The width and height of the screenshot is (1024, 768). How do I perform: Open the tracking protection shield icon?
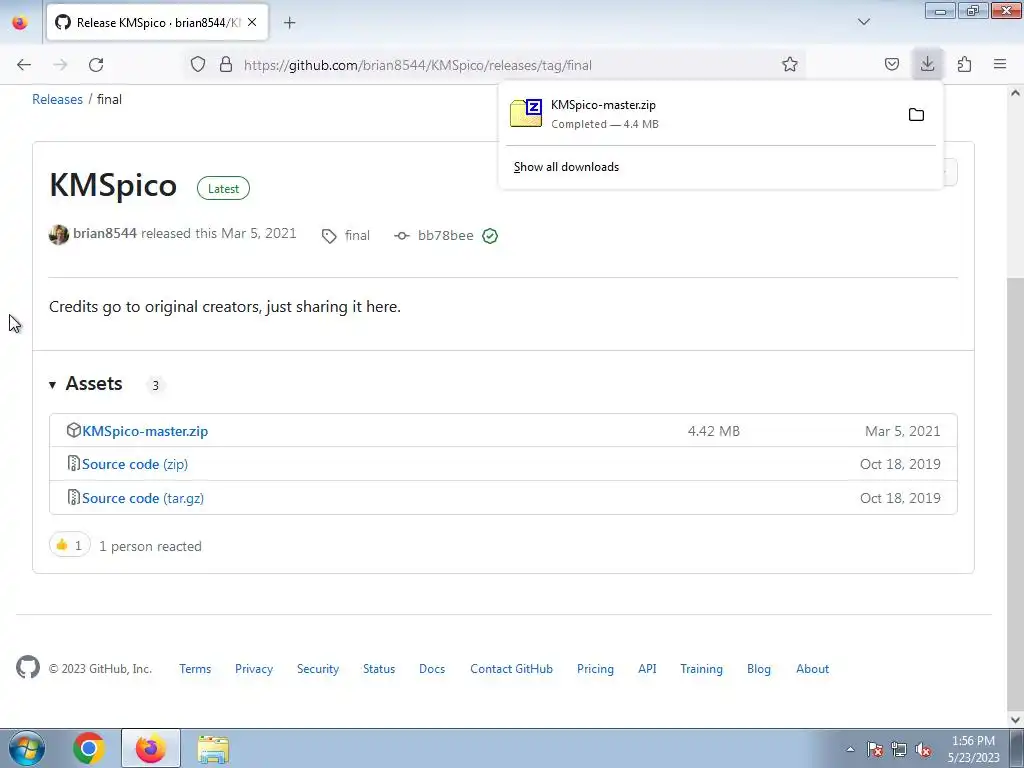point(198,64)
